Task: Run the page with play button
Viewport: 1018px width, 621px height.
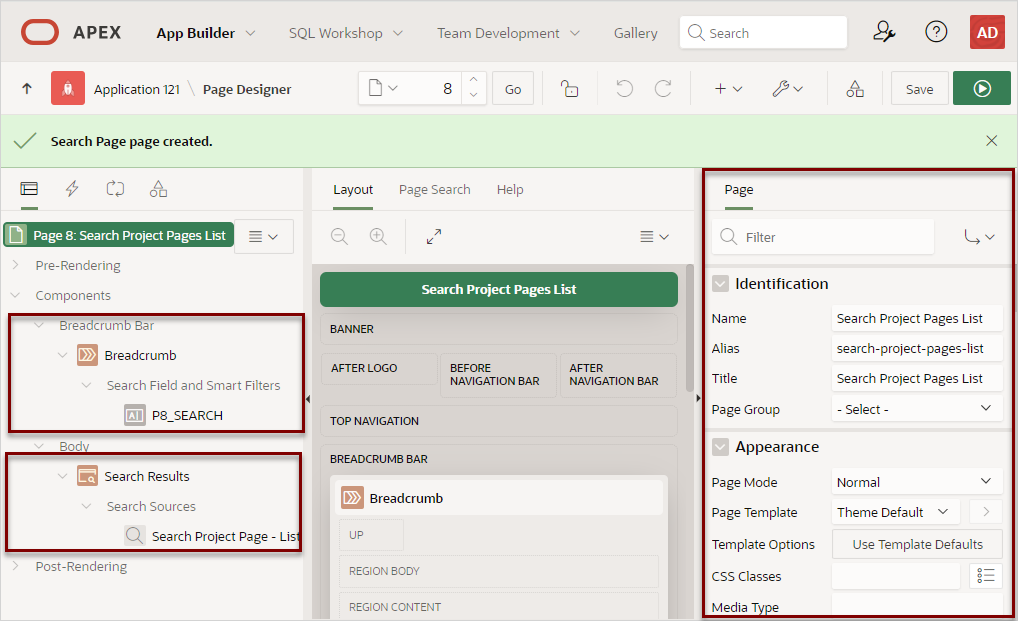Action: point(982,88)
